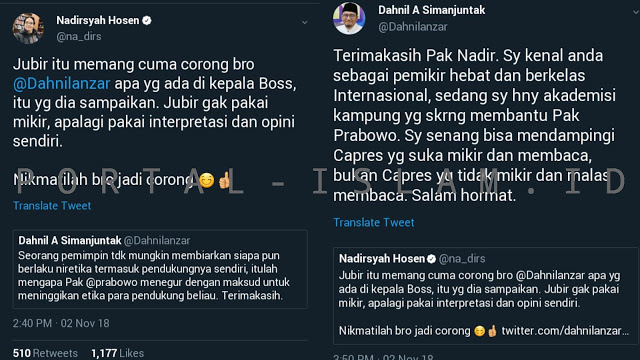View the 510 Retweets list
The image size is (640, 360).
[45, 353]
